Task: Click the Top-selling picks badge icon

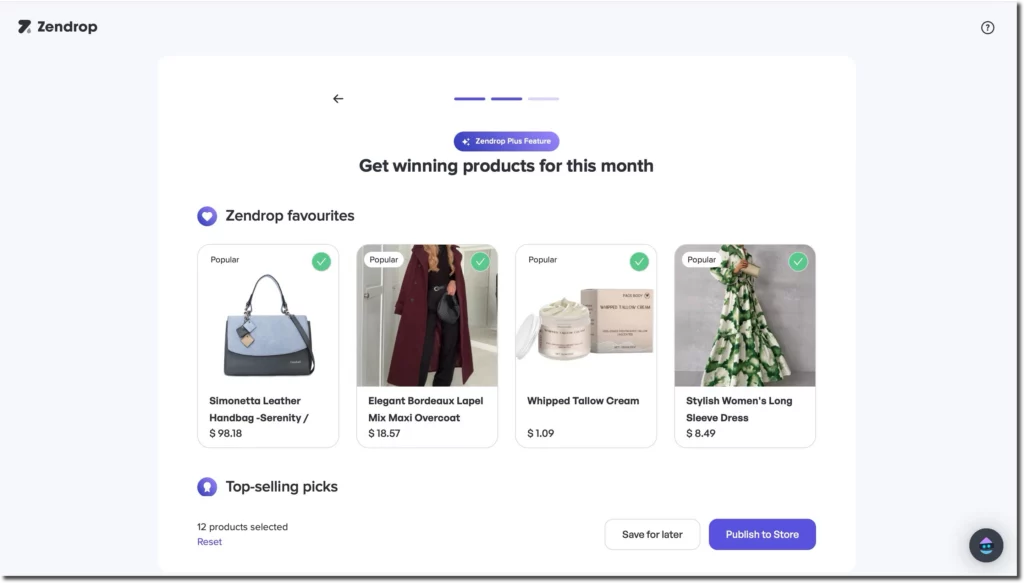Action: coord(207,486)
